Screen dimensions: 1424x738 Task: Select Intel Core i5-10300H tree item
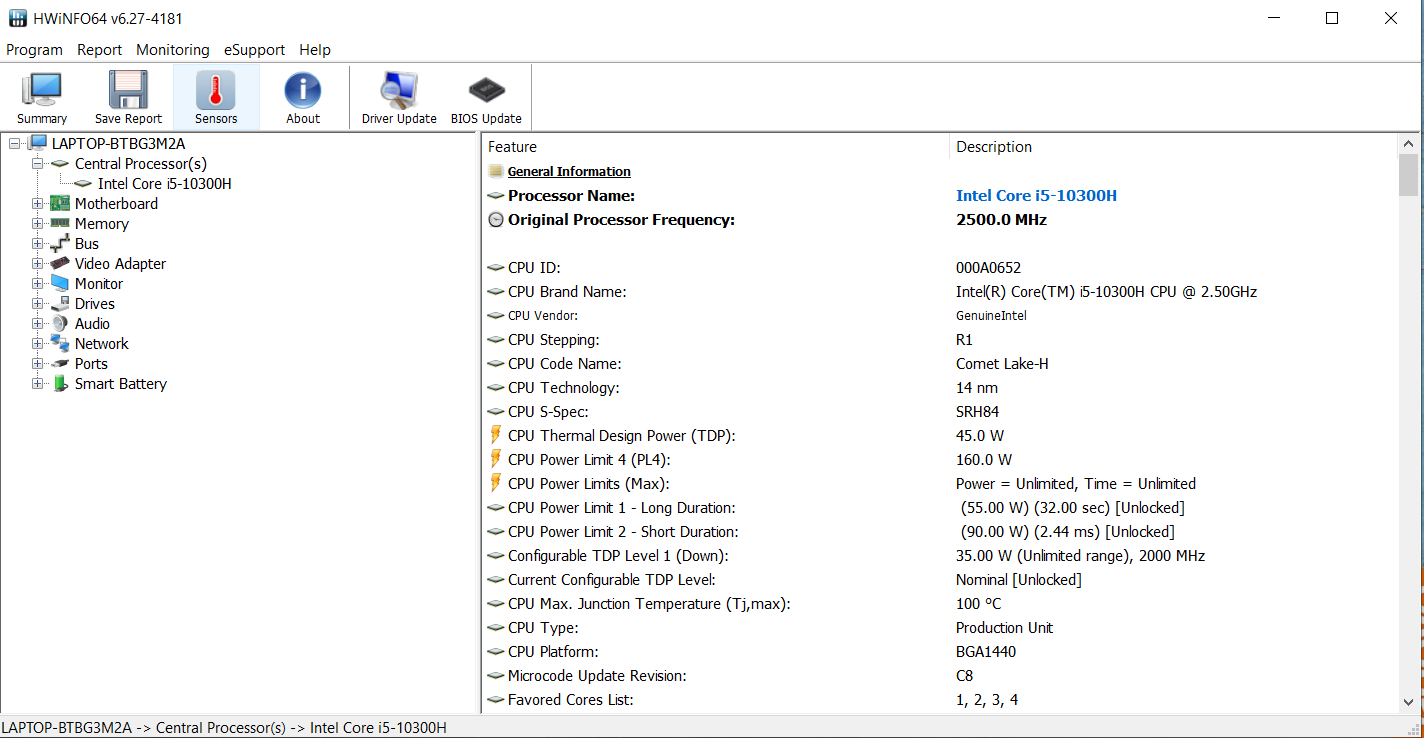click(164, 184)
